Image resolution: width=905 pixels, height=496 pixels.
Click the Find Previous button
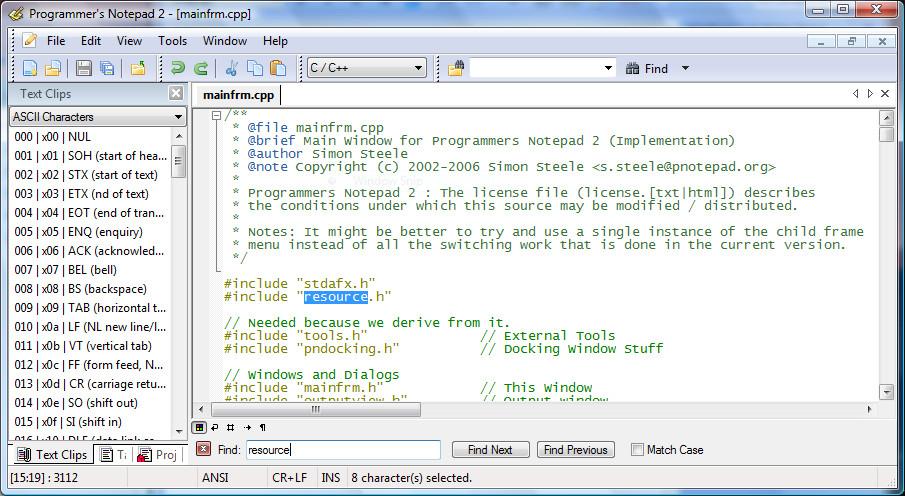[575, 450]
